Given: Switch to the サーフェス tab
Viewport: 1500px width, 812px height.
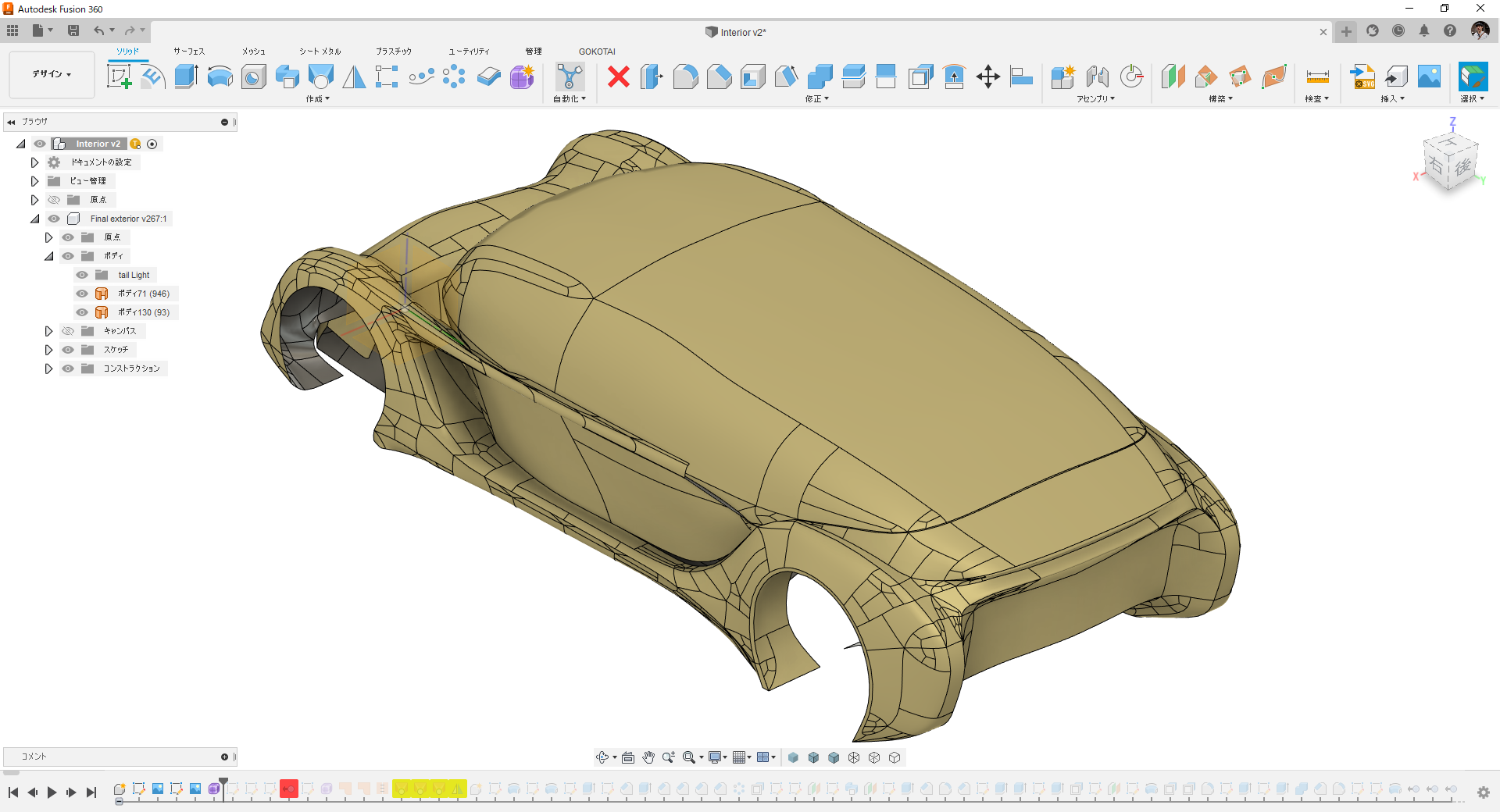Looking at the screenshot, I should point(188,52).
